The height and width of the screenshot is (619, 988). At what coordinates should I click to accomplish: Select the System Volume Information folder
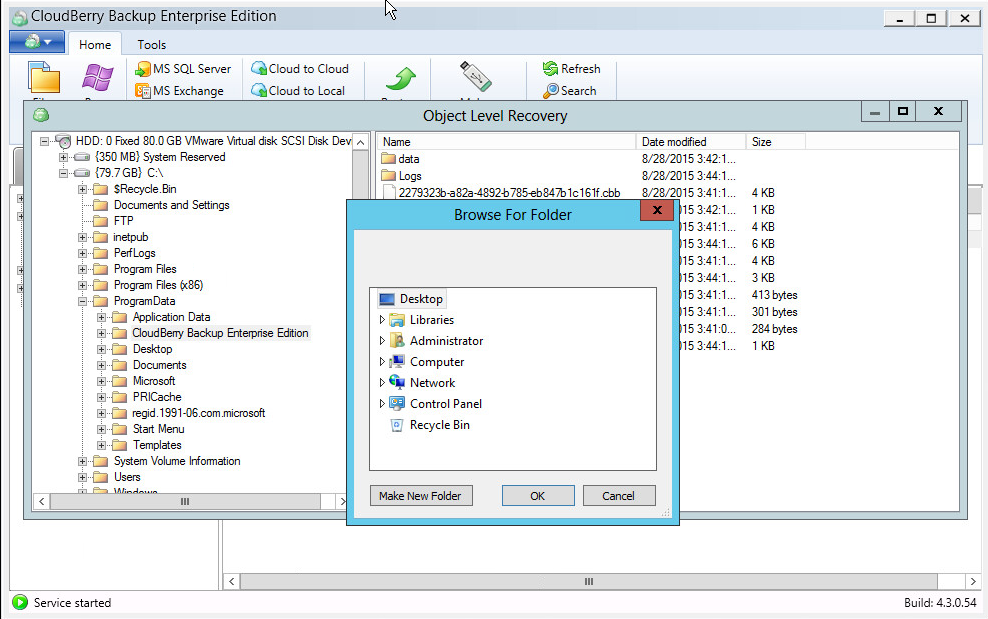click(x=177, y=461)
